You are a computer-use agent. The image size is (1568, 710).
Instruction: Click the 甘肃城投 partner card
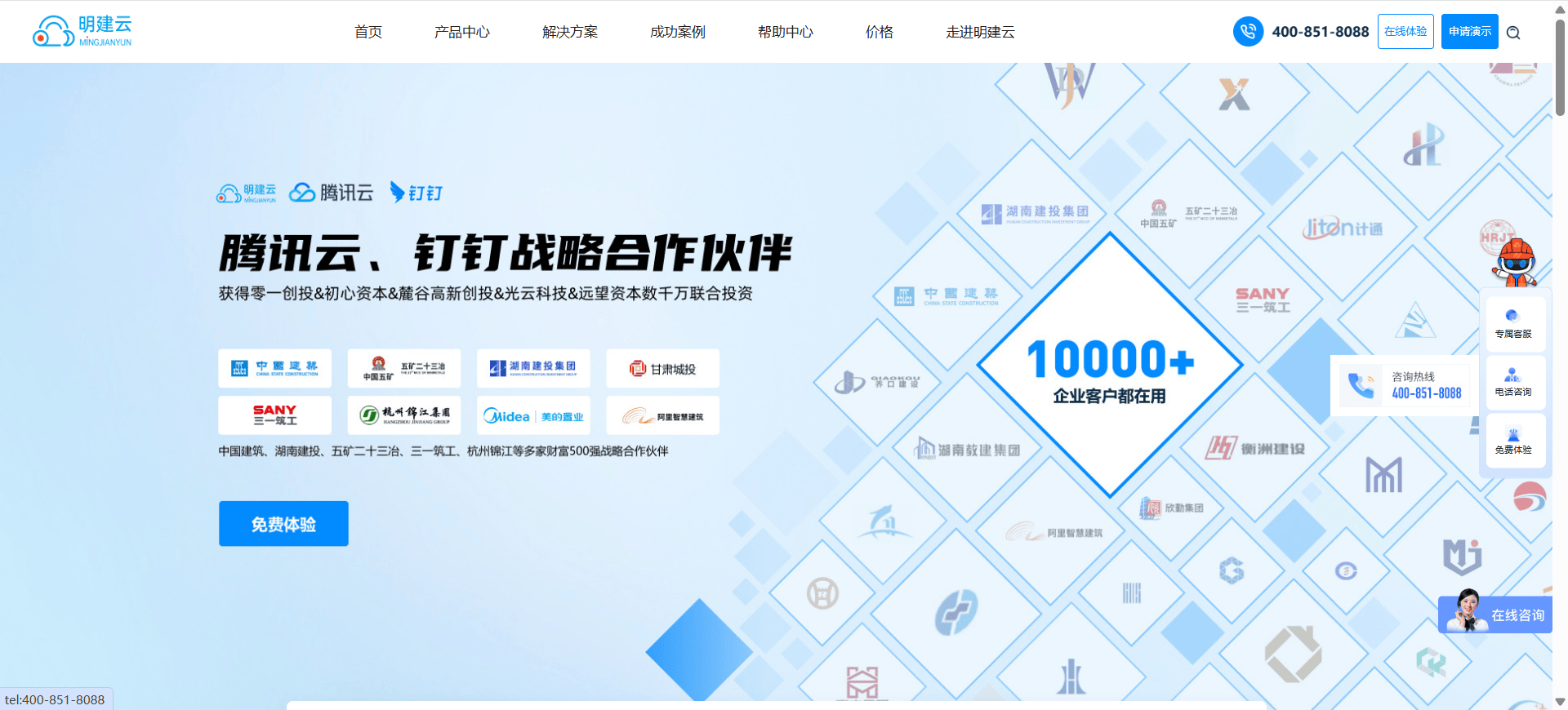(662, 368)
